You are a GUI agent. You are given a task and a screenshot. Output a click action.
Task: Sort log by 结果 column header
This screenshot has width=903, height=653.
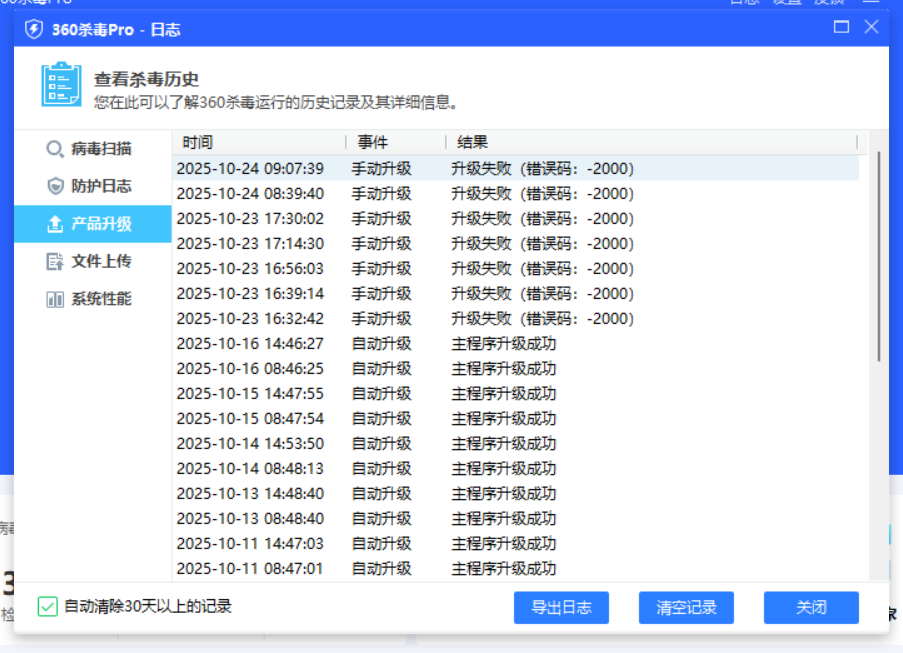[x=472, y=142]
